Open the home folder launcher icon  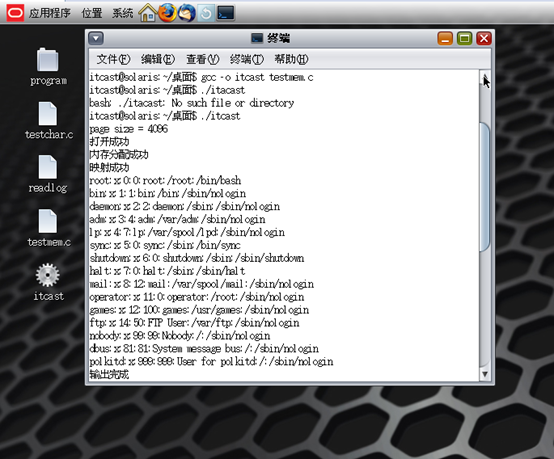147,13
